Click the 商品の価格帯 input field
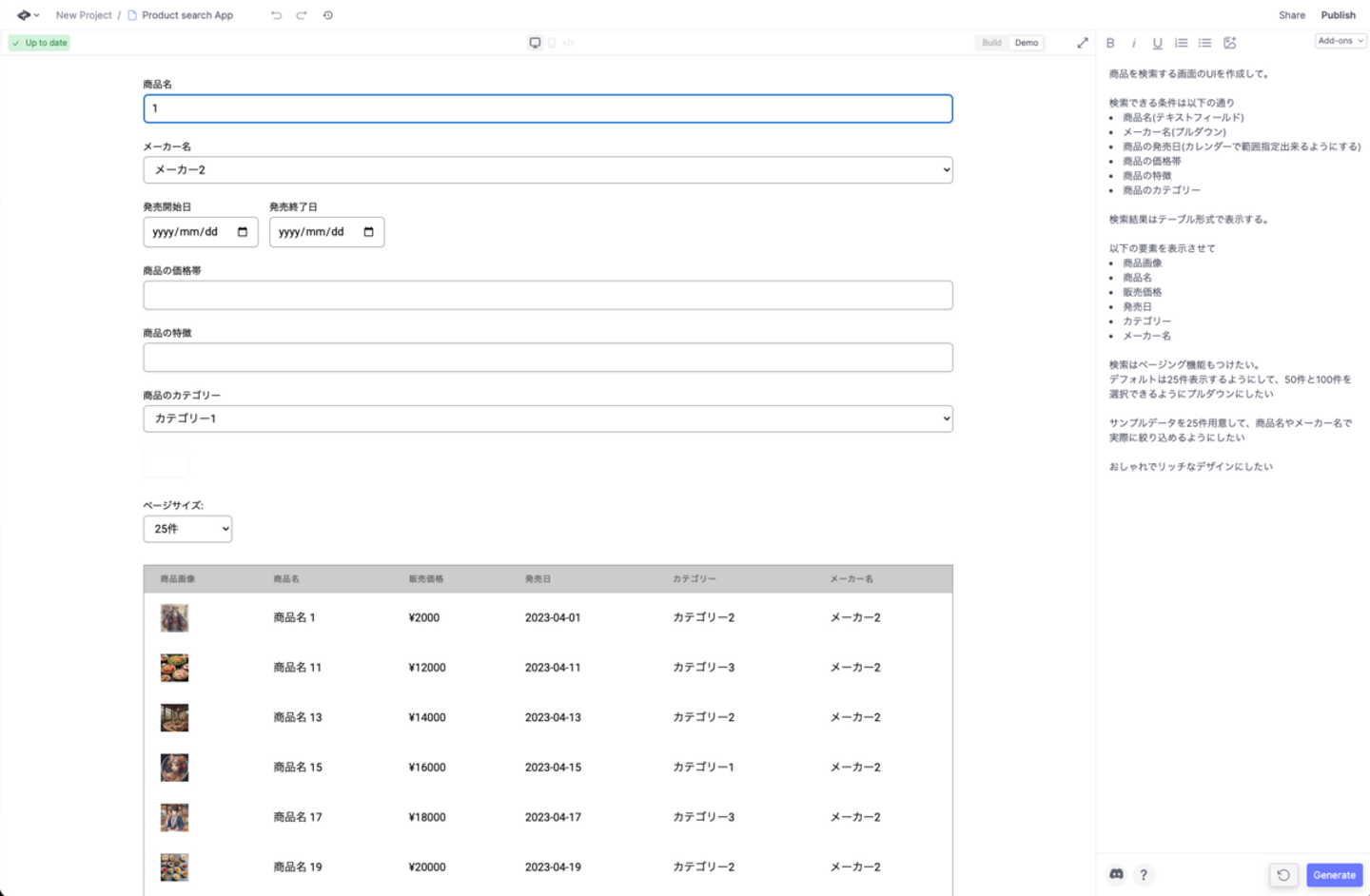This screenshot has height=896, width=1370. (547, 296)
